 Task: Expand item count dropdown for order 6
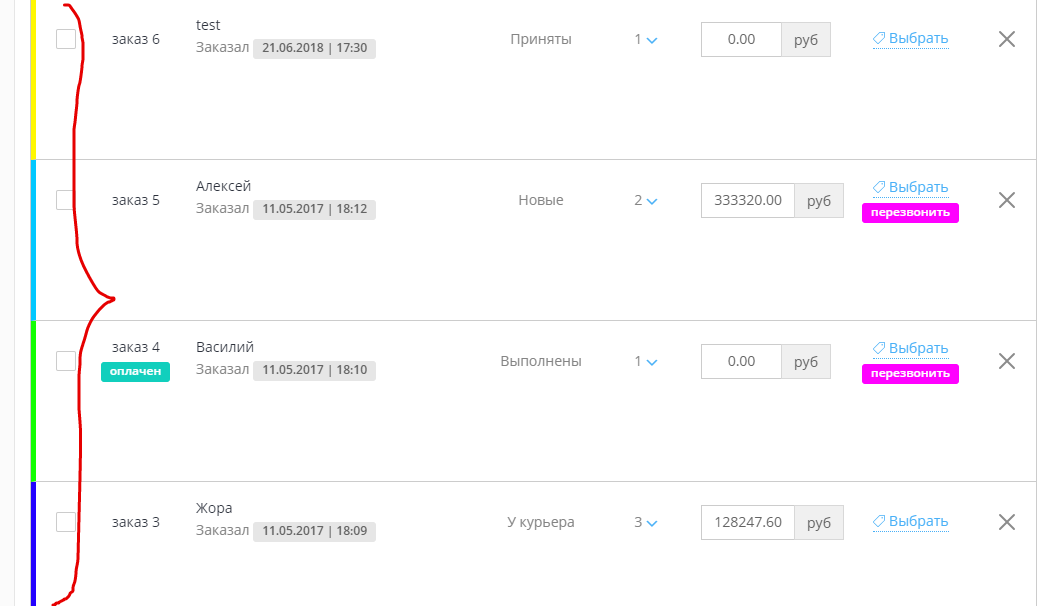[x=646, y=40]
